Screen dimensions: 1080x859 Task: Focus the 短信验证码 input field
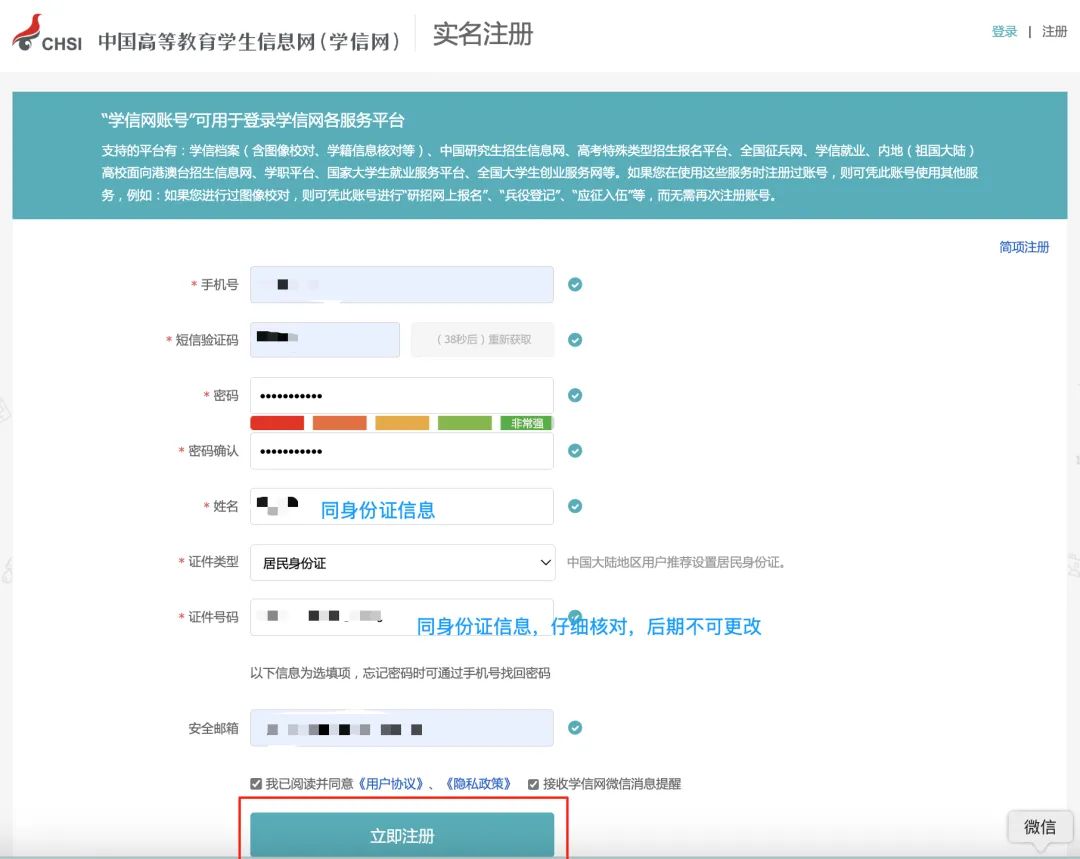click(325, 340)
